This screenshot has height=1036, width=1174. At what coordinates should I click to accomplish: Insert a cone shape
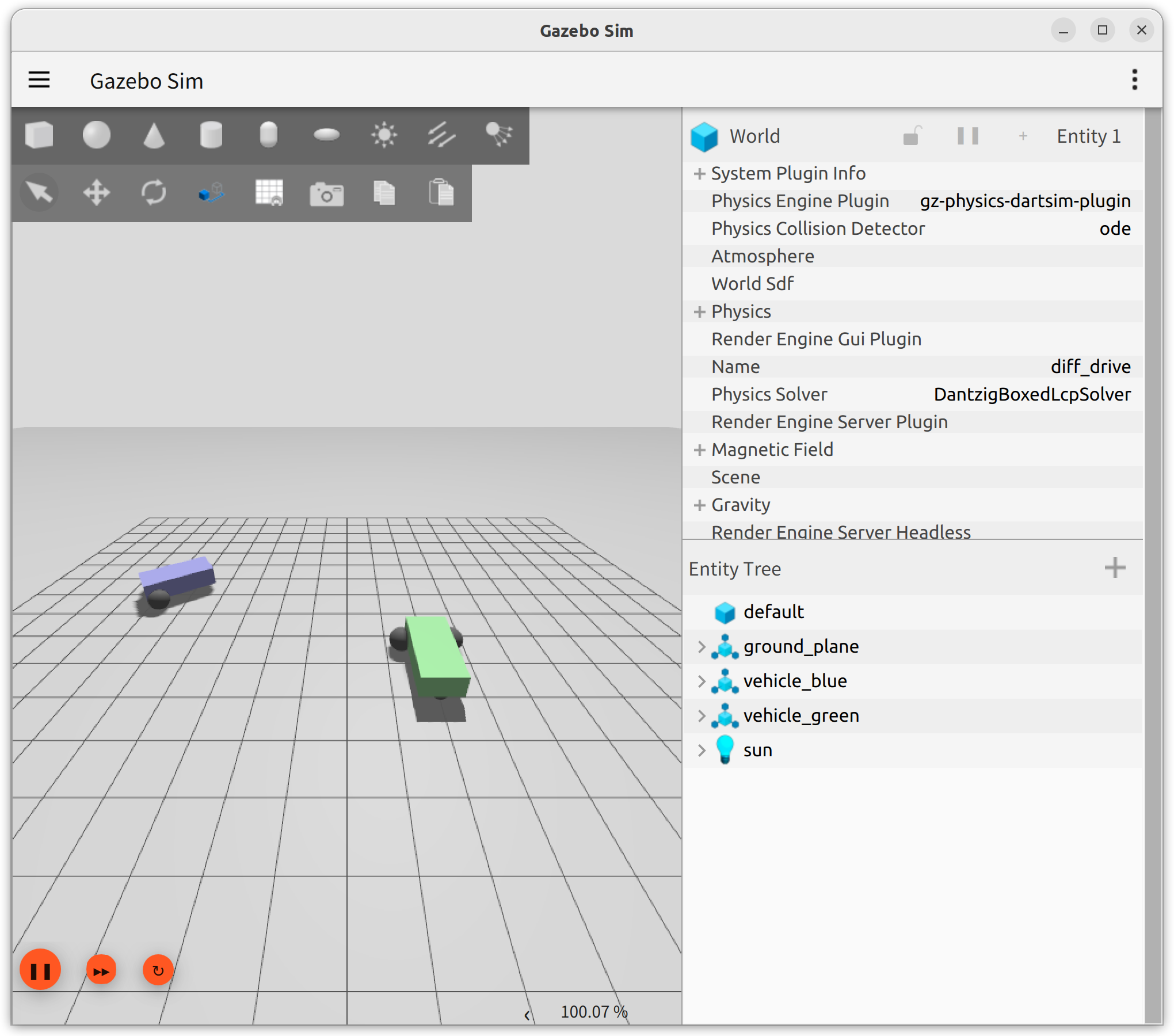[x=154, y=135]
